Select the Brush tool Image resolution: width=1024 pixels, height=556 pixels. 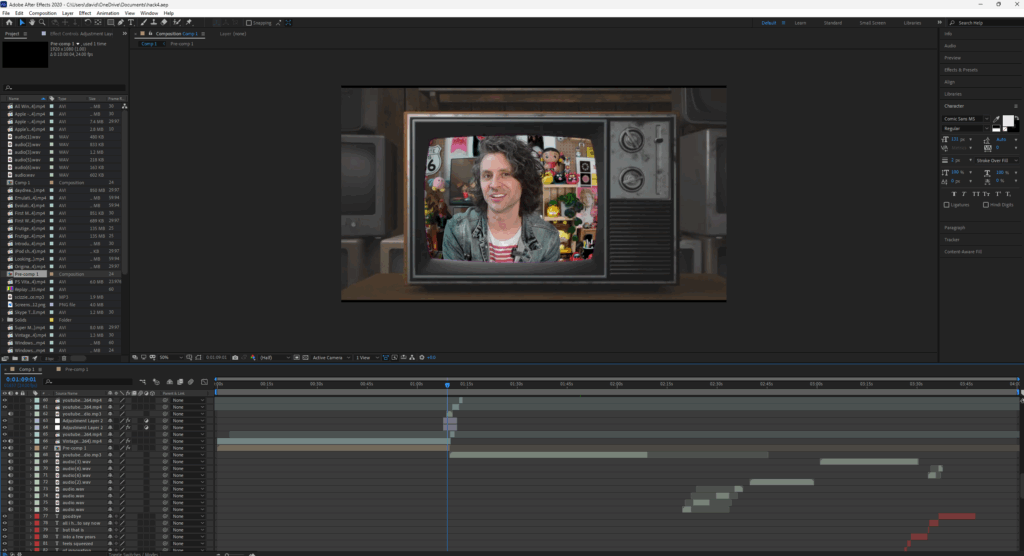(x=144, y=22)
